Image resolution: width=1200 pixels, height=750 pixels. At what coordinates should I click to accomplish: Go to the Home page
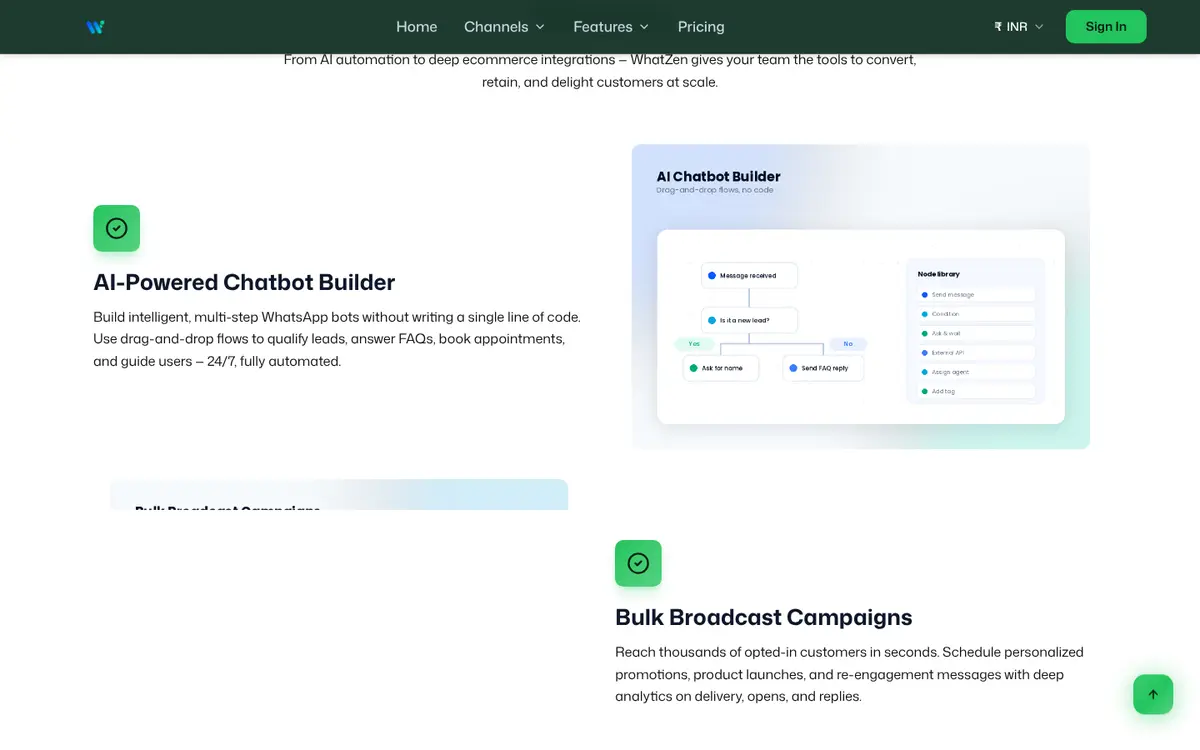pyautogui.click(x=416, y=27)
